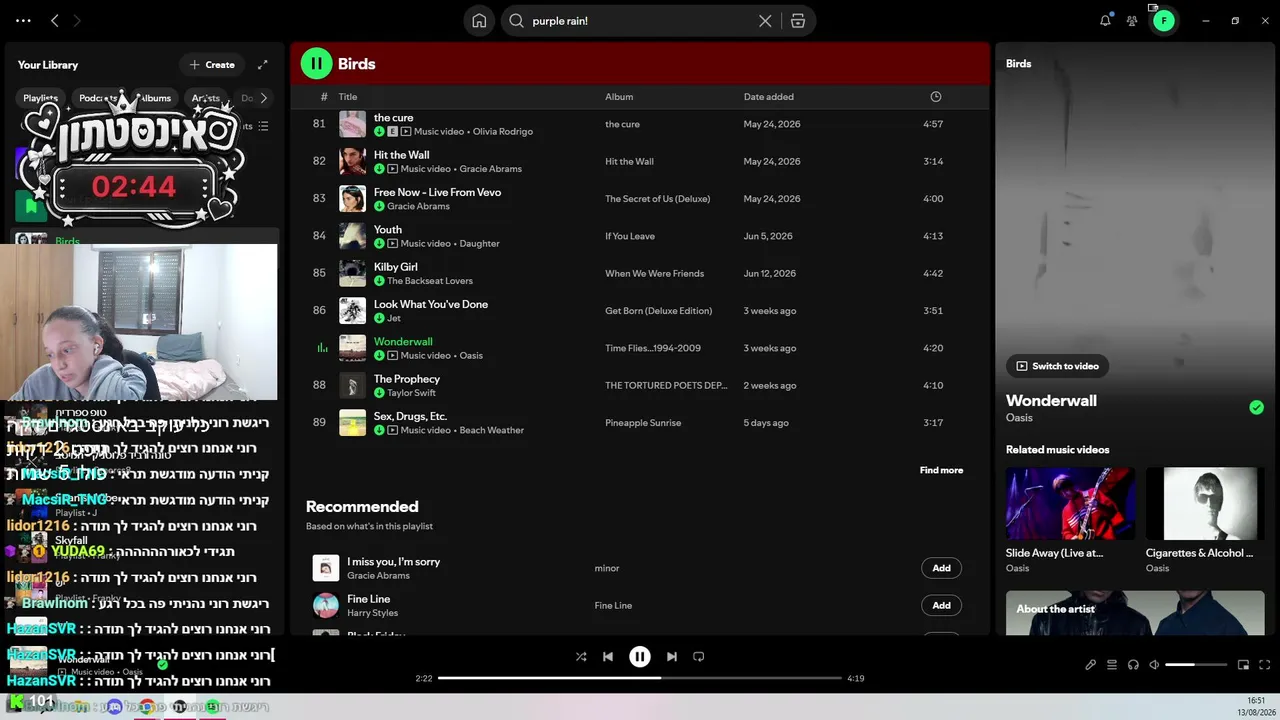
Task: Toggle repeat mode
Action: point(699,657)
